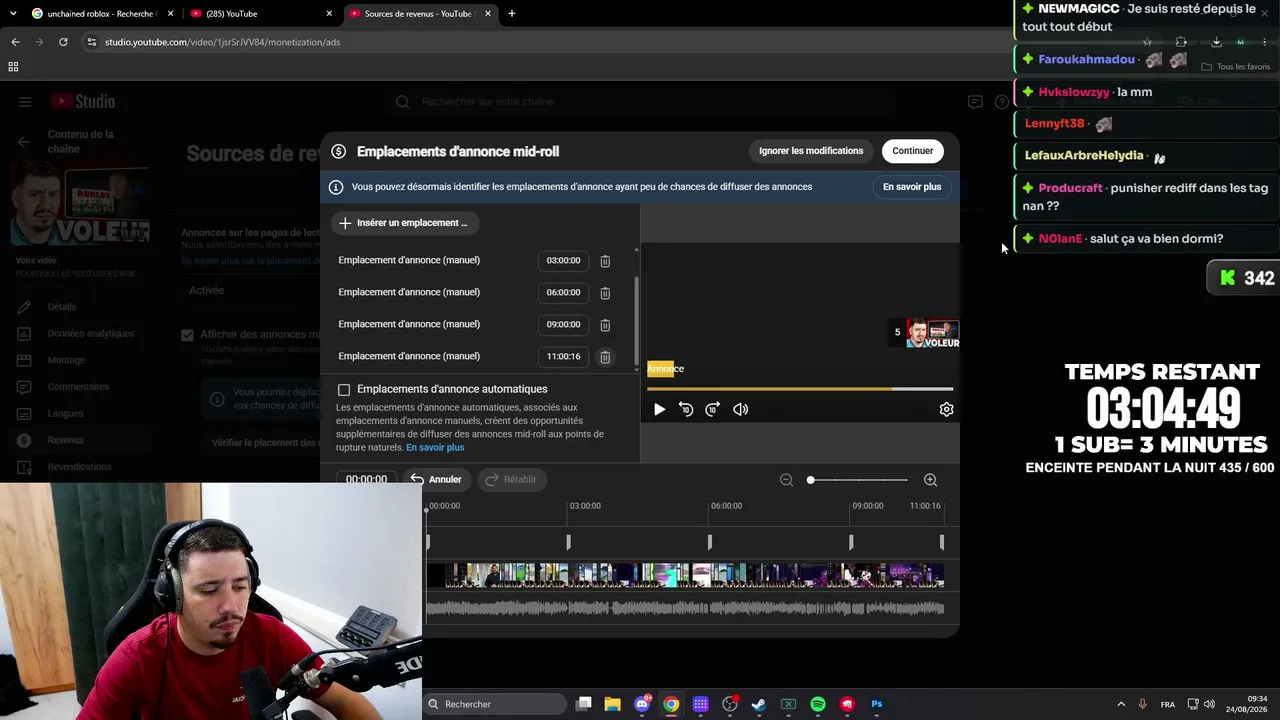Click the 00:00:00 current time field
The width and height of the screenshot is (1280, 720).
(x=366, y=480)
